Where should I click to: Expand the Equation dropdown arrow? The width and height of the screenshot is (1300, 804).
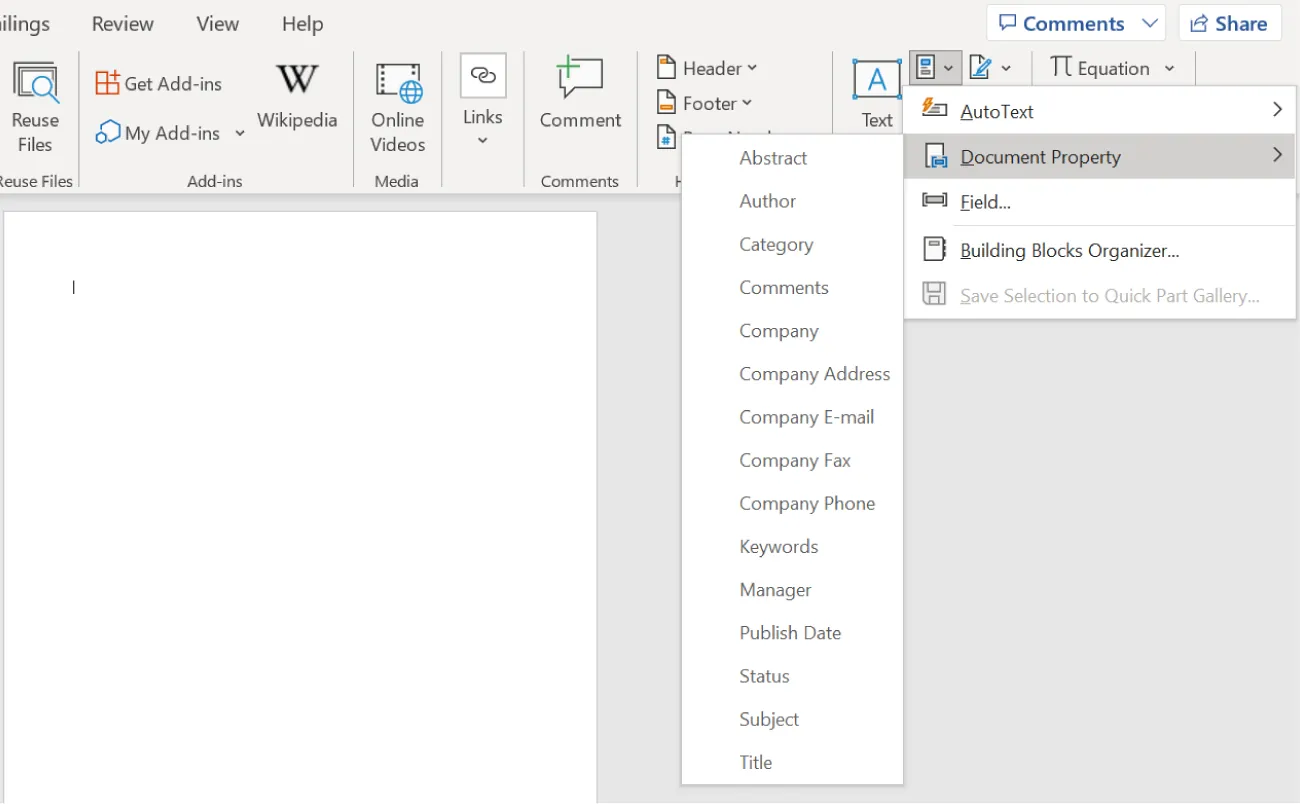point(1170,68)
